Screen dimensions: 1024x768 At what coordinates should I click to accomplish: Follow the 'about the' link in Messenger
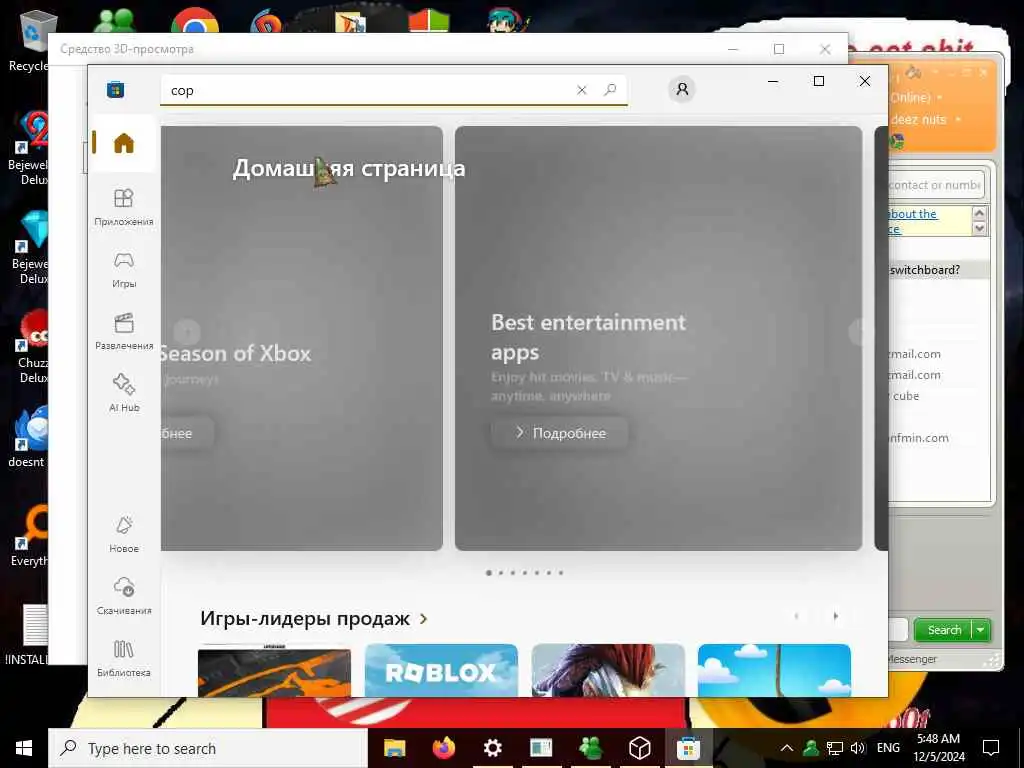click(x=913, y=214)
